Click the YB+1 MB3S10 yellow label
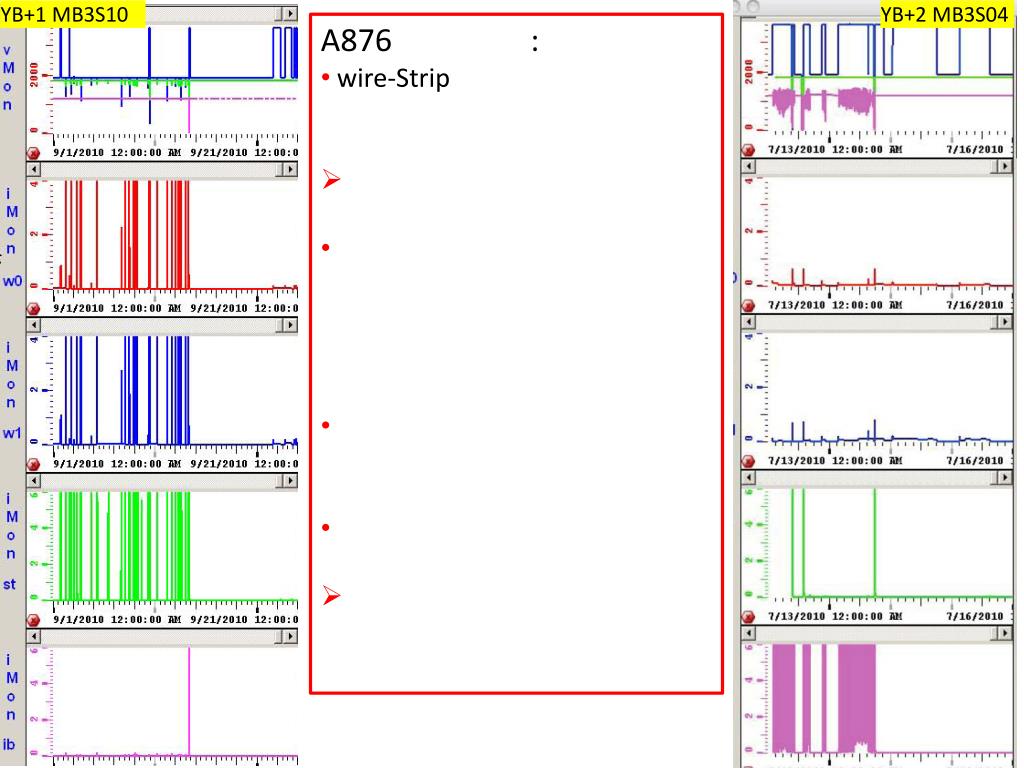Image resolution: width=1024 pixels, height=768 pixels. pos(72,14)
